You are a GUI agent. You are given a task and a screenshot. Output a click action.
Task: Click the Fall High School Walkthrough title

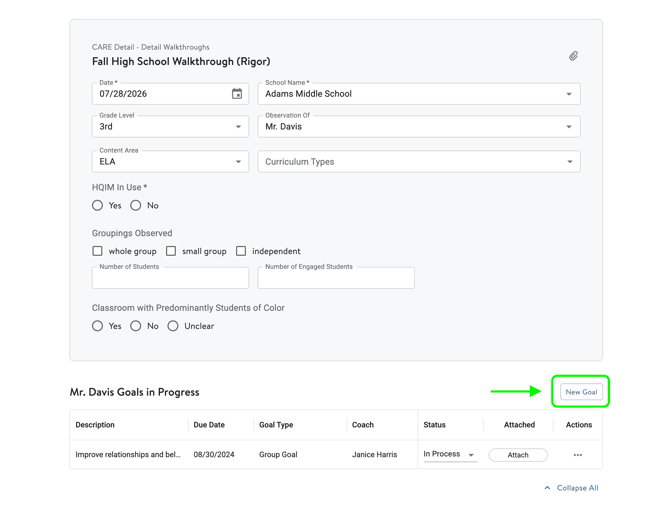[x=181, y=62]
